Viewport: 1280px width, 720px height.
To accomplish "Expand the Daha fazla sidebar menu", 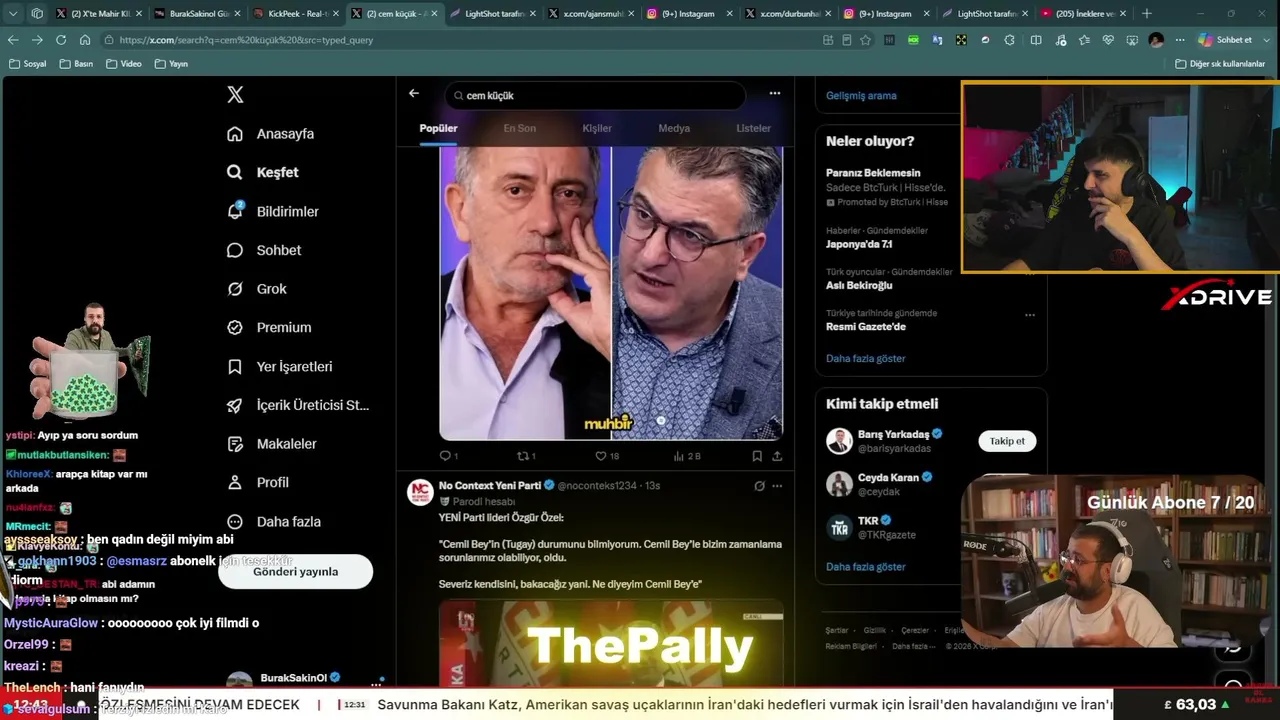I will 274,522.
